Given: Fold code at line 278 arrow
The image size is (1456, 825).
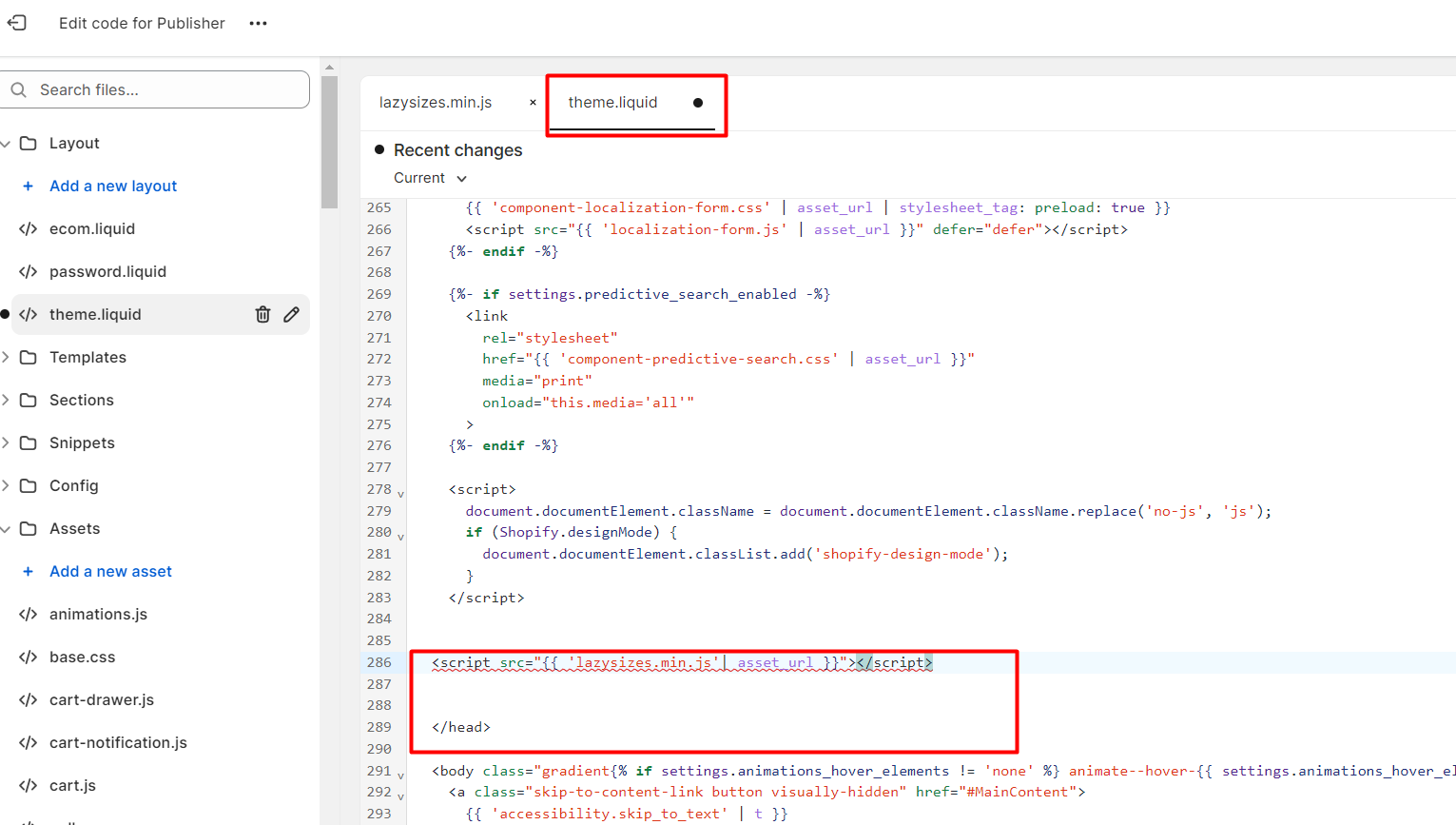Looking at the screenshot, I should 400,494.
